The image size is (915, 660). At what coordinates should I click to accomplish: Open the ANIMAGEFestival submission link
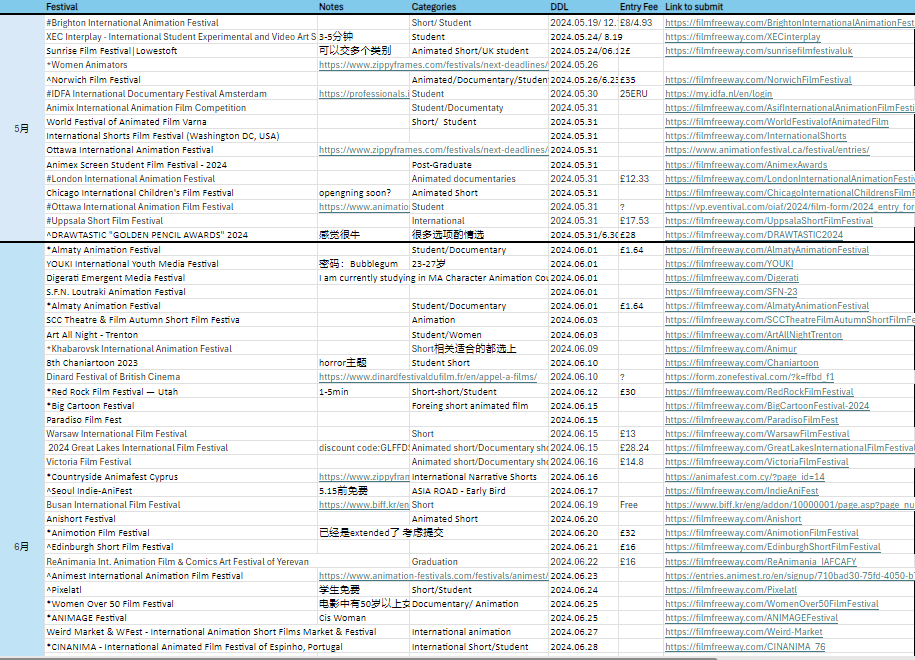pos(751,618)
